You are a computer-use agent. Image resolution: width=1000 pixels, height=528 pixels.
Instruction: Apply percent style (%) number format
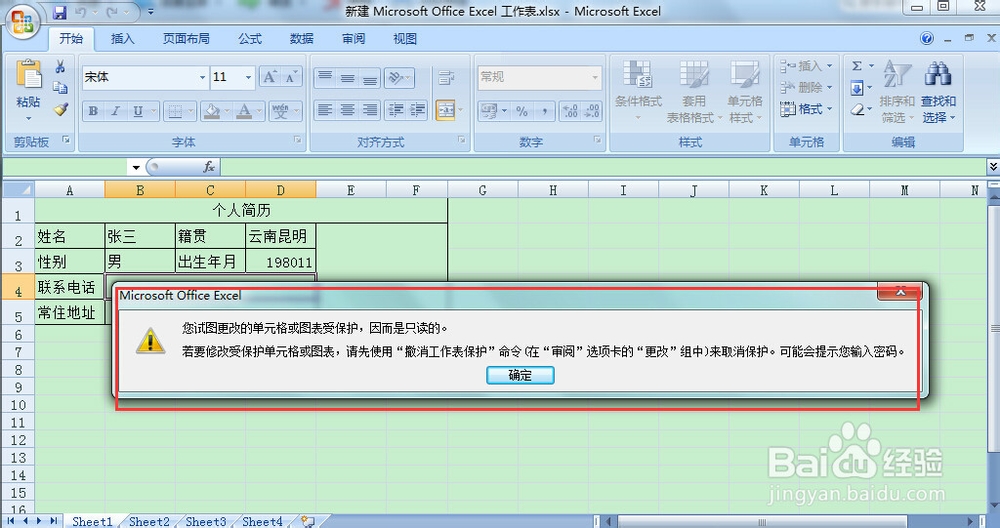pyautogui.click(x=522, y=111)
